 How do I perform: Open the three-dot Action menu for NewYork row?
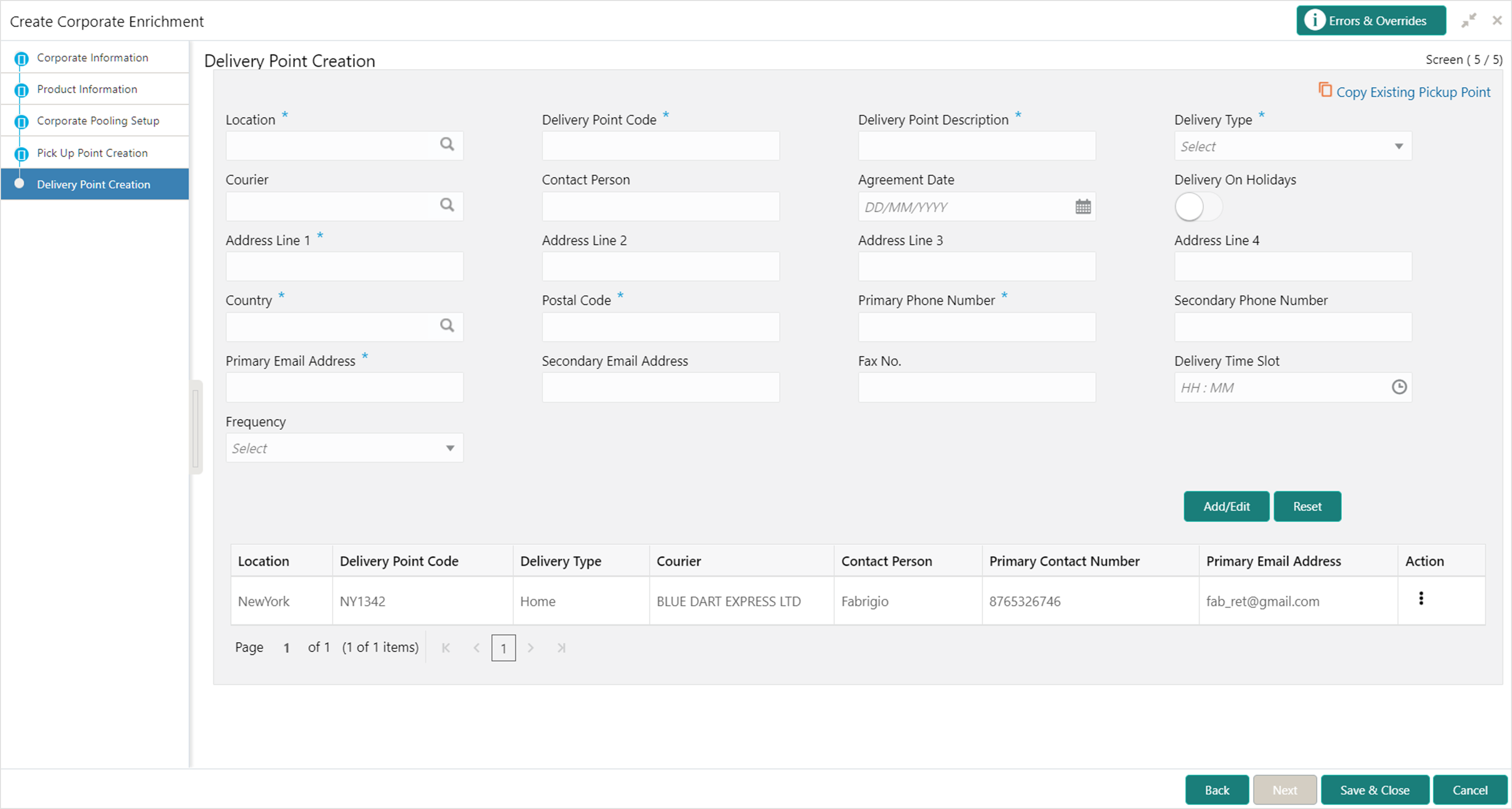click(1421, 598)
